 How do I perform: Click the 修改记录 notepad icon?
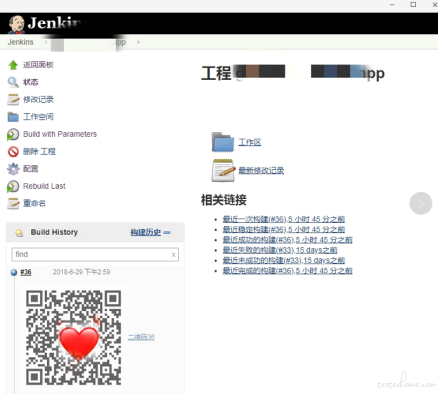click(x=13, y=99)
